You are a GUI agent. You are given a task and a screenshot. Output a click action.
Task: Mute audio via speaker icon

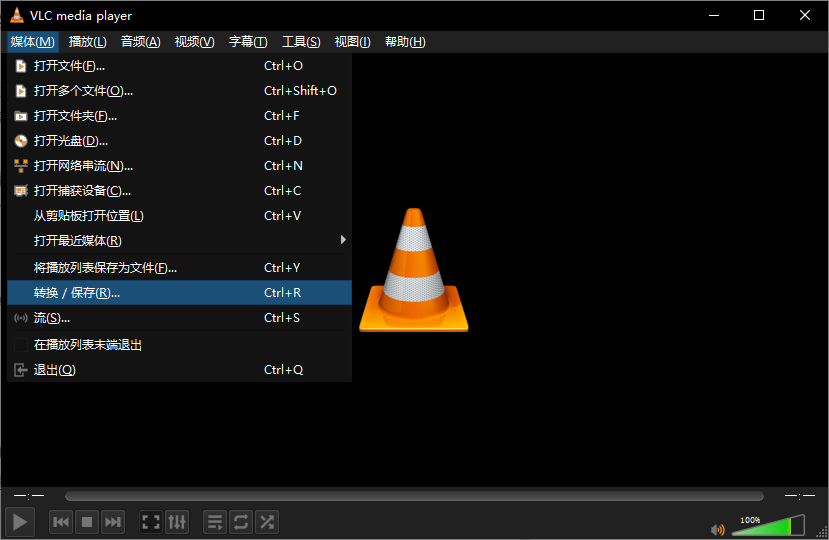click(717, 529)
